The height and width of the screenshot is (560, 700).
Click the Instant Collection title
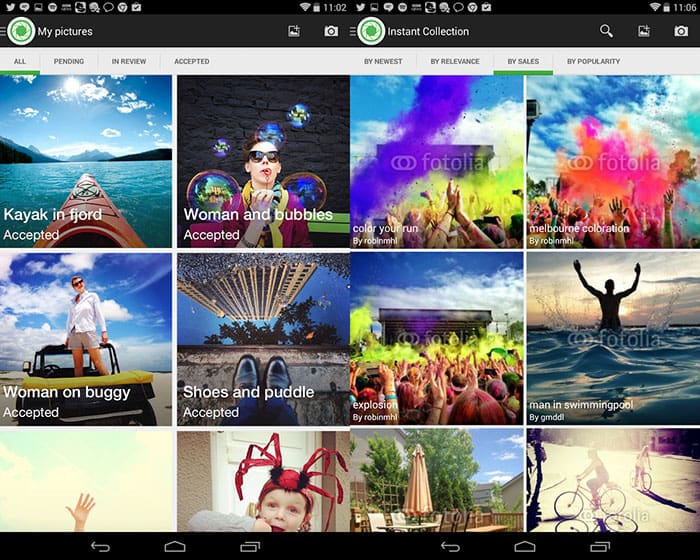(428, 31)
